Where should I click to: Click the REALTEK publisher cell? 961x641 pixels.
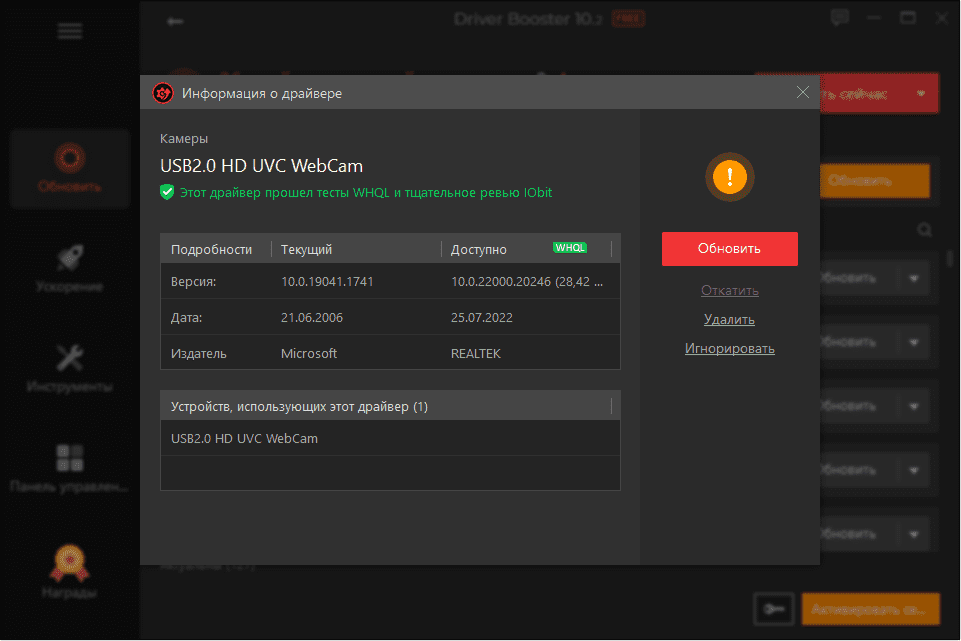[x=476, y=354]
